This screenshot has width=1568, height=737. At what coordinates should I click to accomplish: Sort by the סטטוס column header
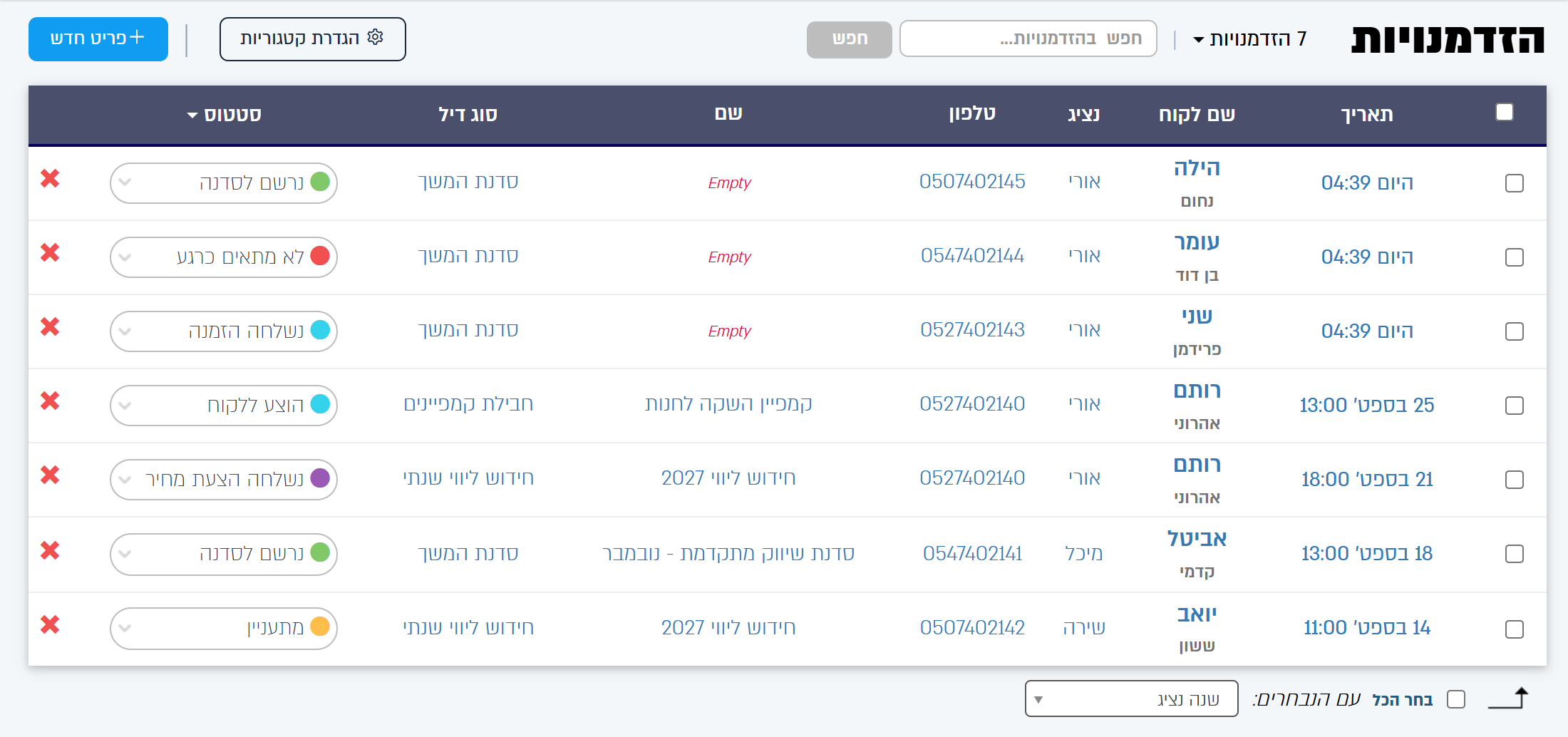[225, 115]
